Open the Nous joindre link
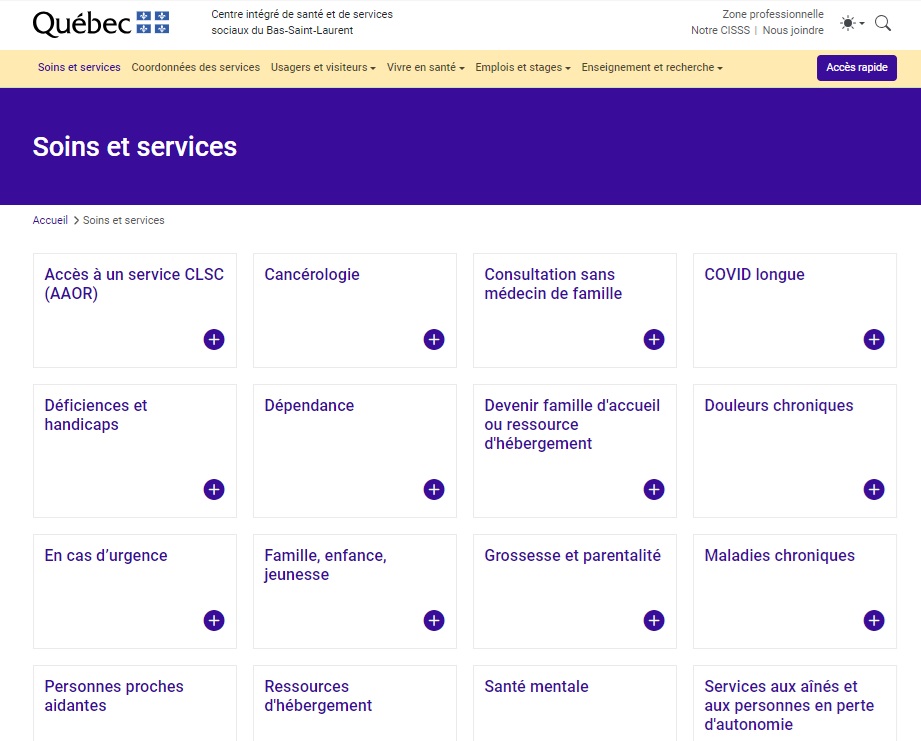The height and width of the screenshot is (741, 921). [x=794, y=30]
